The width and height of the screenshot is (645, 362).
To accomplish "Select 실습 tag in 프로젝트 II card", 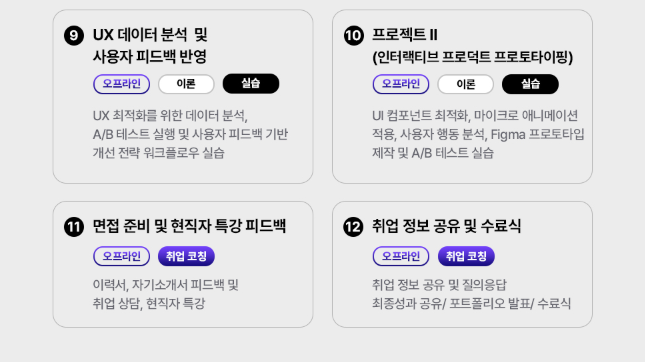I will pos(530,84).
